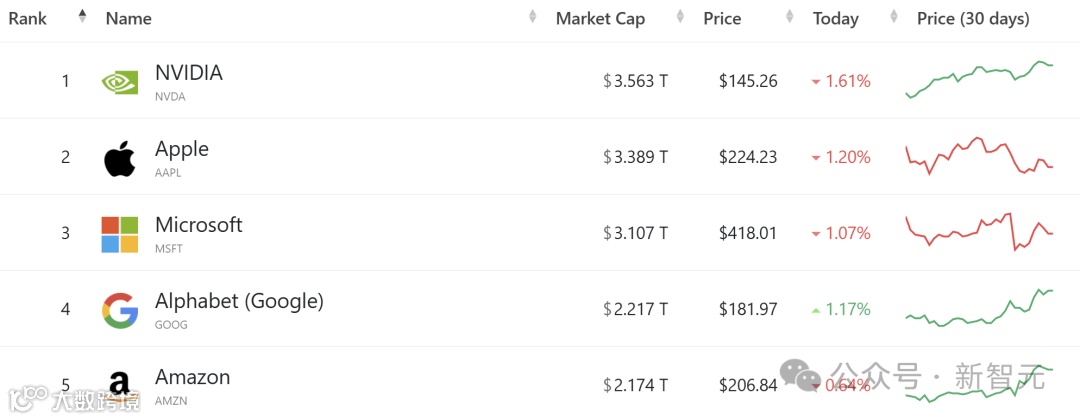View Microsoft 30-day price sparkline

click(979, 232)
